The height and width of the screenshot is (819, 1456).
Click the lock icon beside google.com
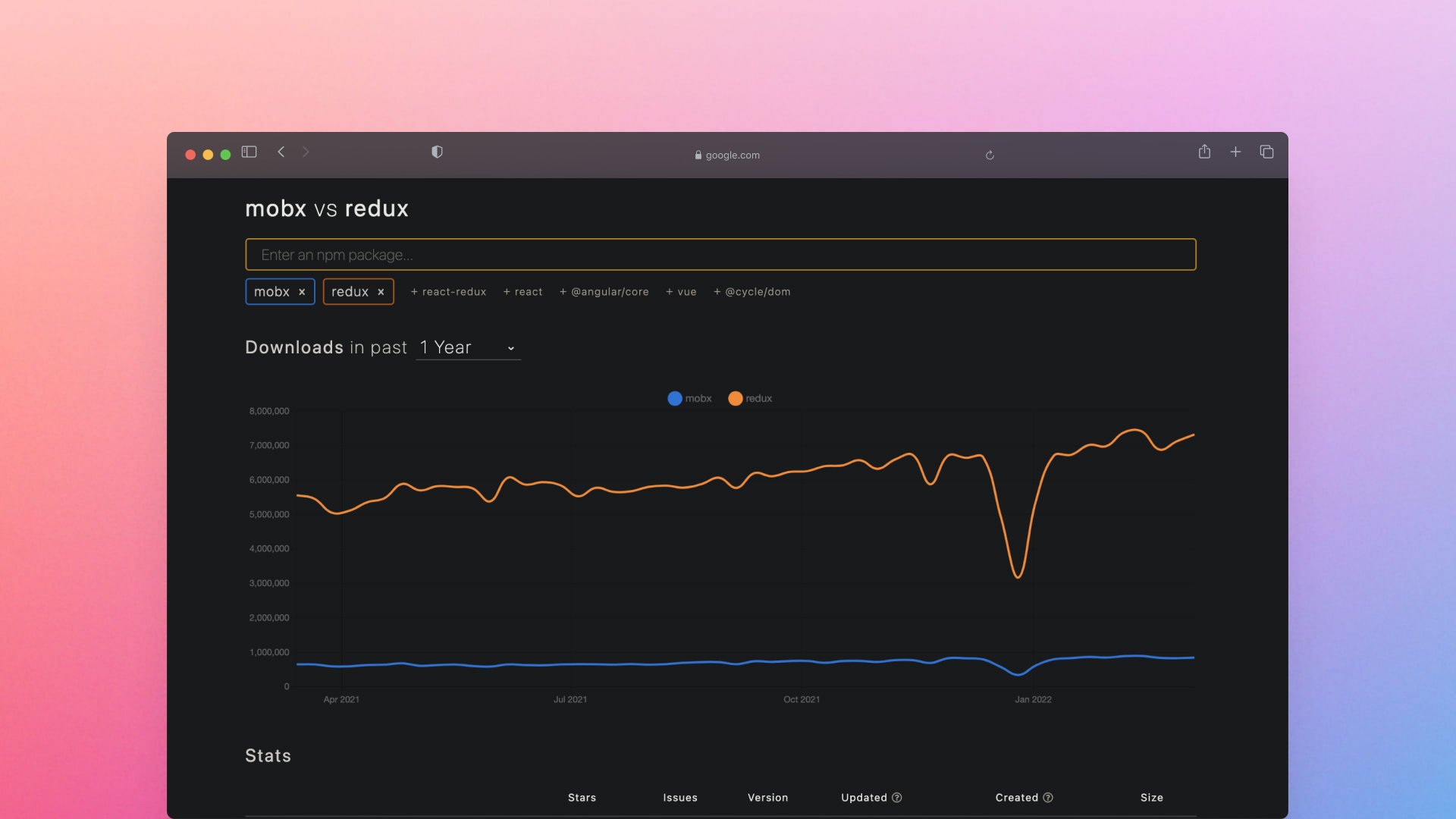pos(698,155)
